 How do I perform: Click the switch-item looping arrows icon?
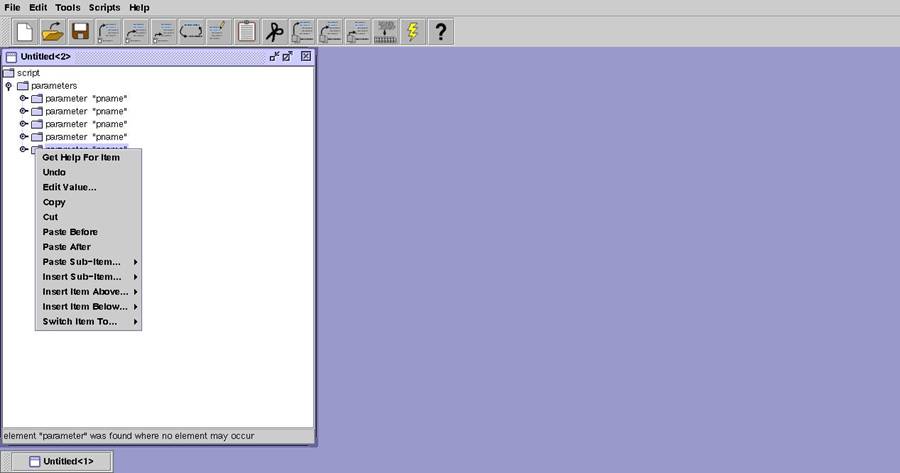pos(191,32)
